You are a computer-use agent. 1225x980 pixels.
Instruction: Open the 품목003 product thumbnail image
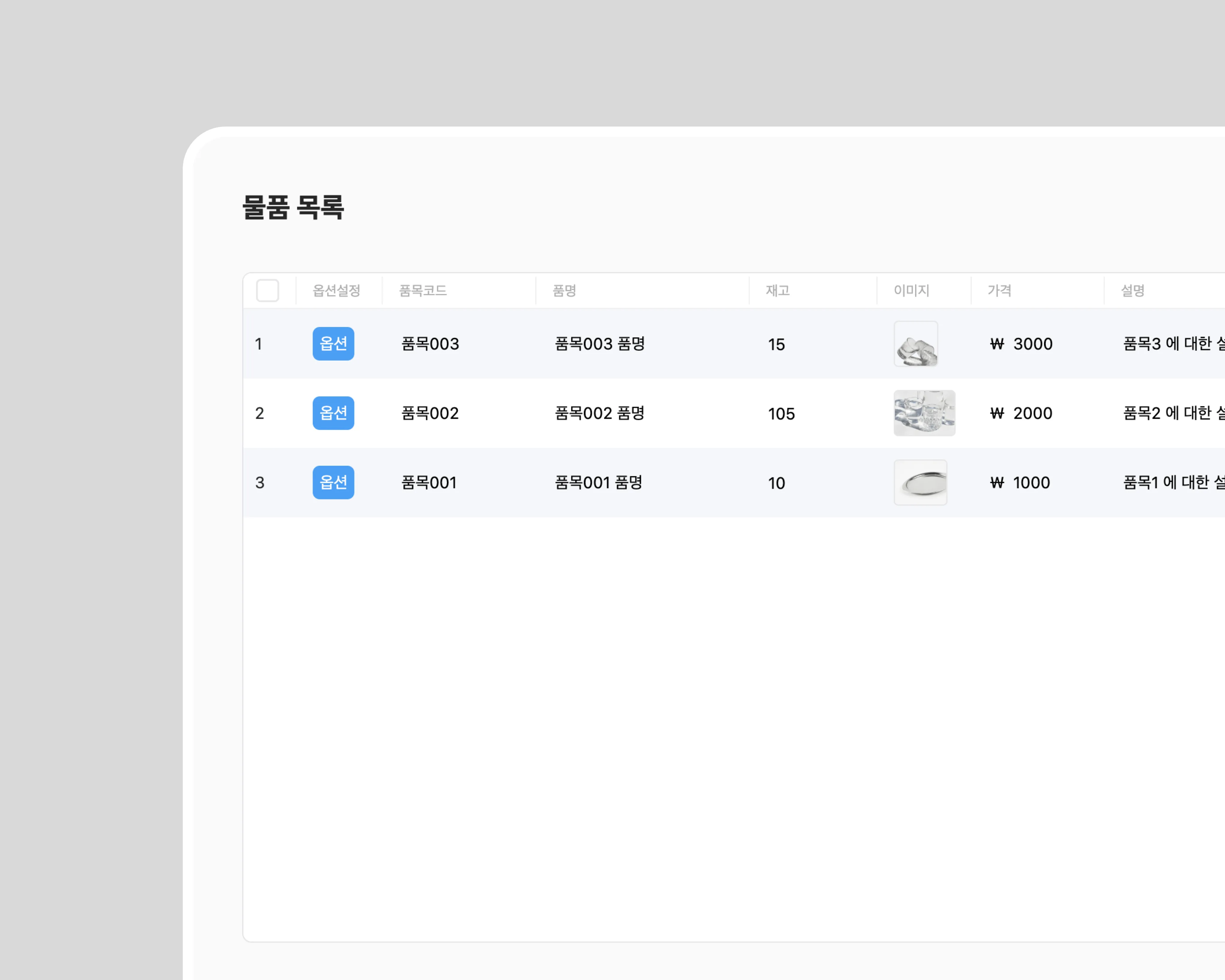coord(915,343)
